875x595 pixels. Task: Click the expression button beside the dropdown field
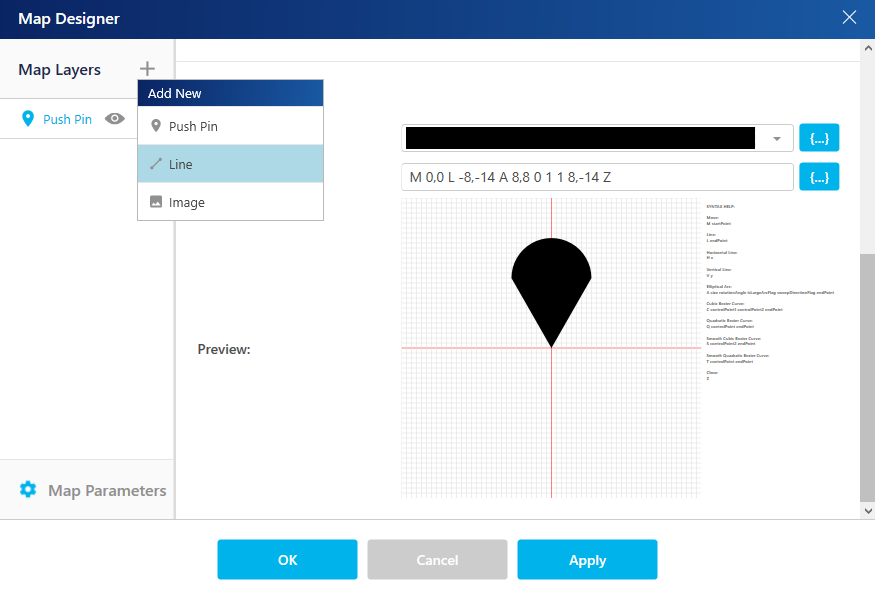pyautogui.click(x=819, y=138)
